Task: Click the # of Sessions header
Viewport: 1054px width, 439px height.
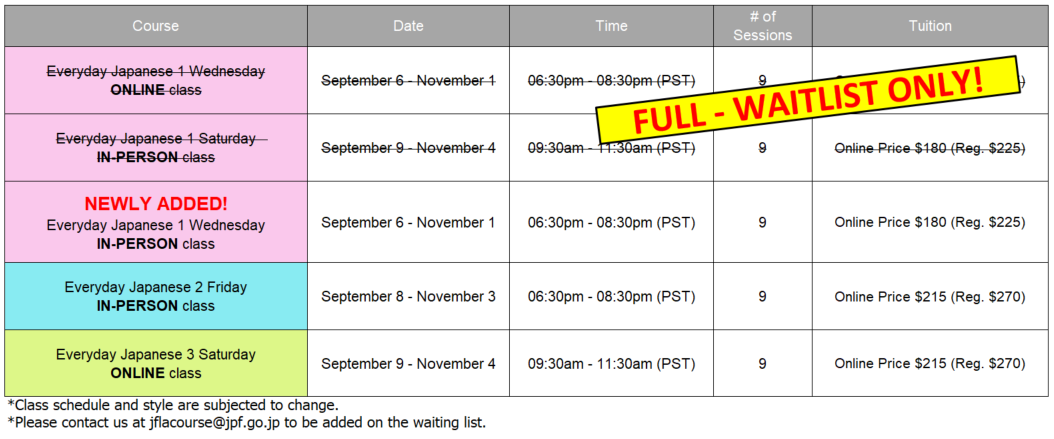Action: click(x=762, y=26)
